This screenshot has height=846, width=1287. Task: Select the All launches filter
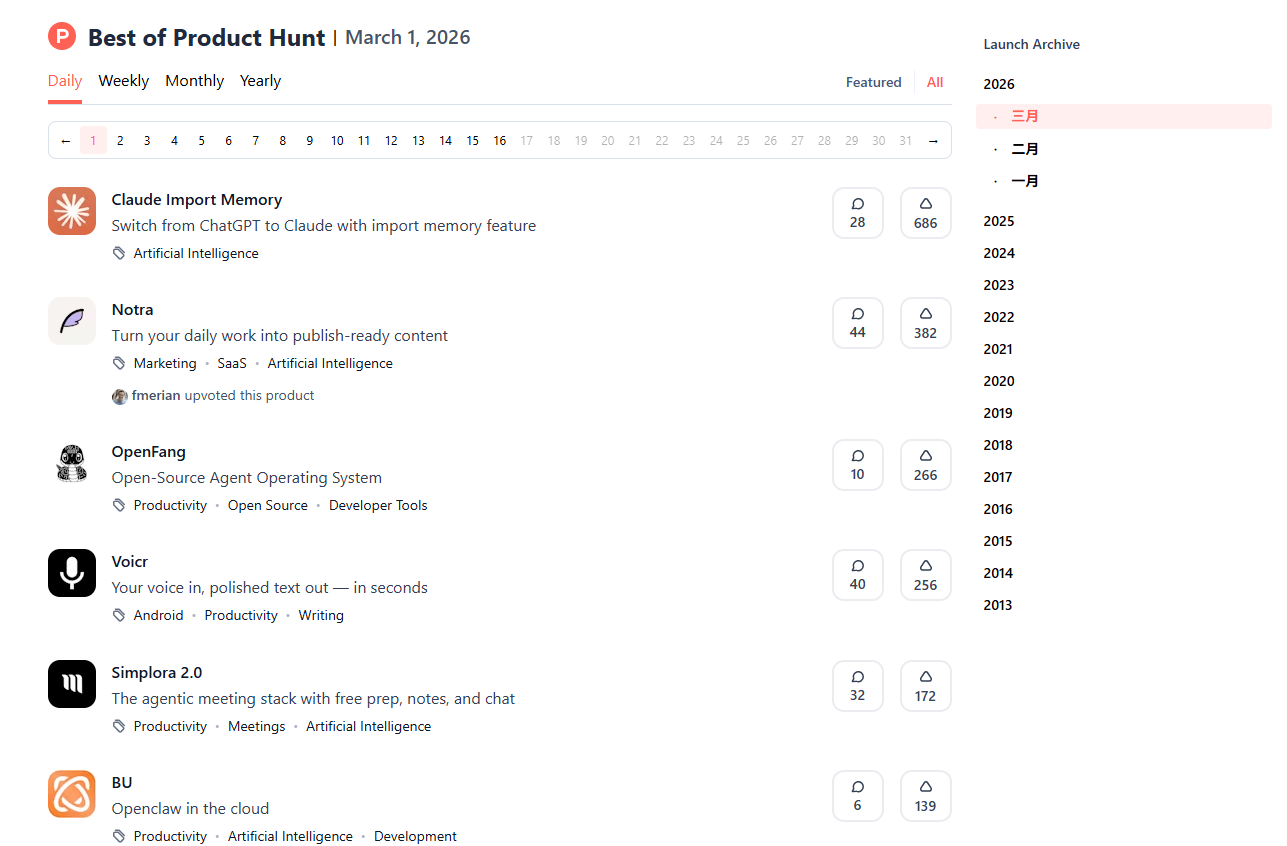(934, 83)
